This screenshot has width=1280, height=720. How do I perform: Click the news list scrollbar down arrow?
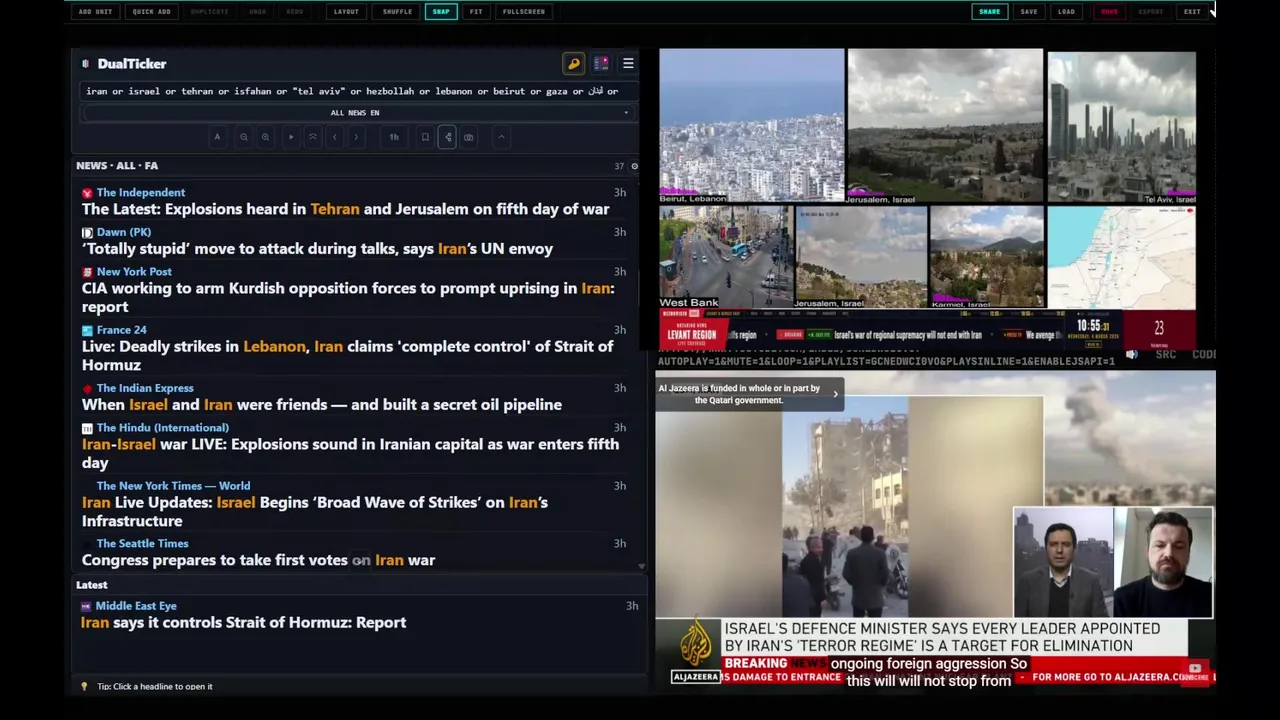[642, 567]
